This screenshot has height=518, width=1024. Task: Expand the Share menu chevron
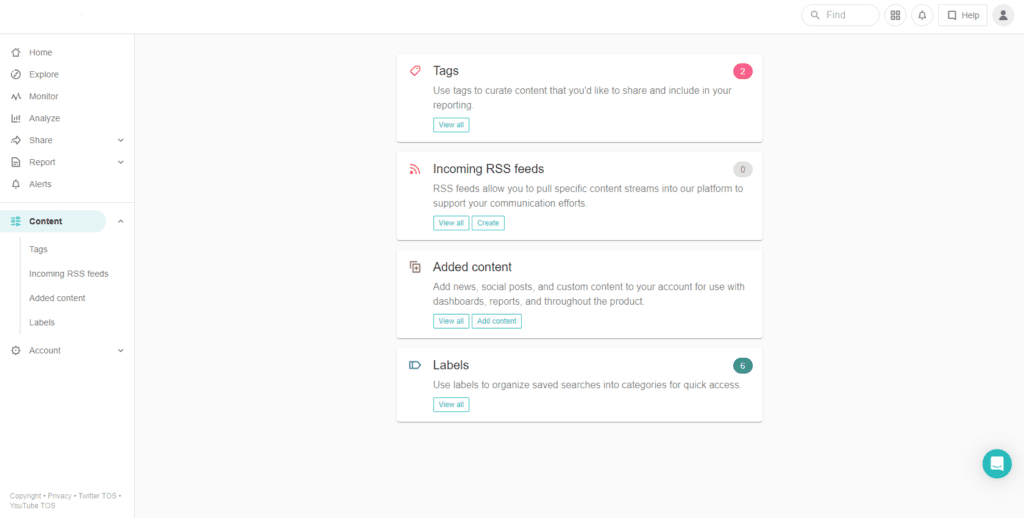120,140
